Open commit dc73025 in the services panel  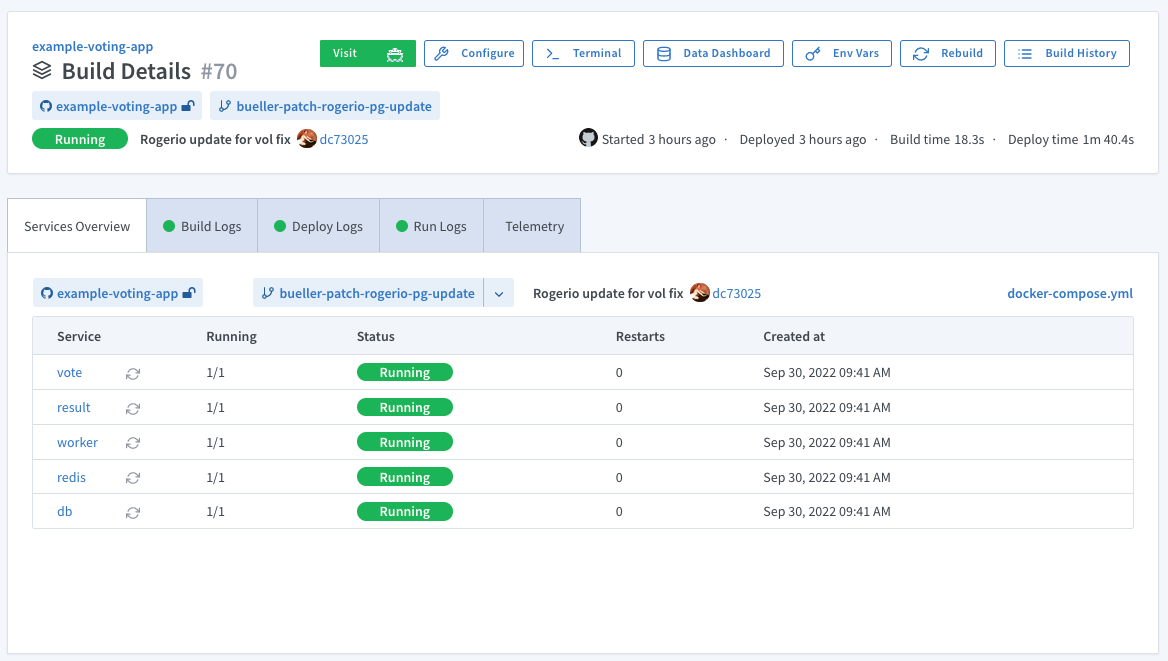coord(737,294)
